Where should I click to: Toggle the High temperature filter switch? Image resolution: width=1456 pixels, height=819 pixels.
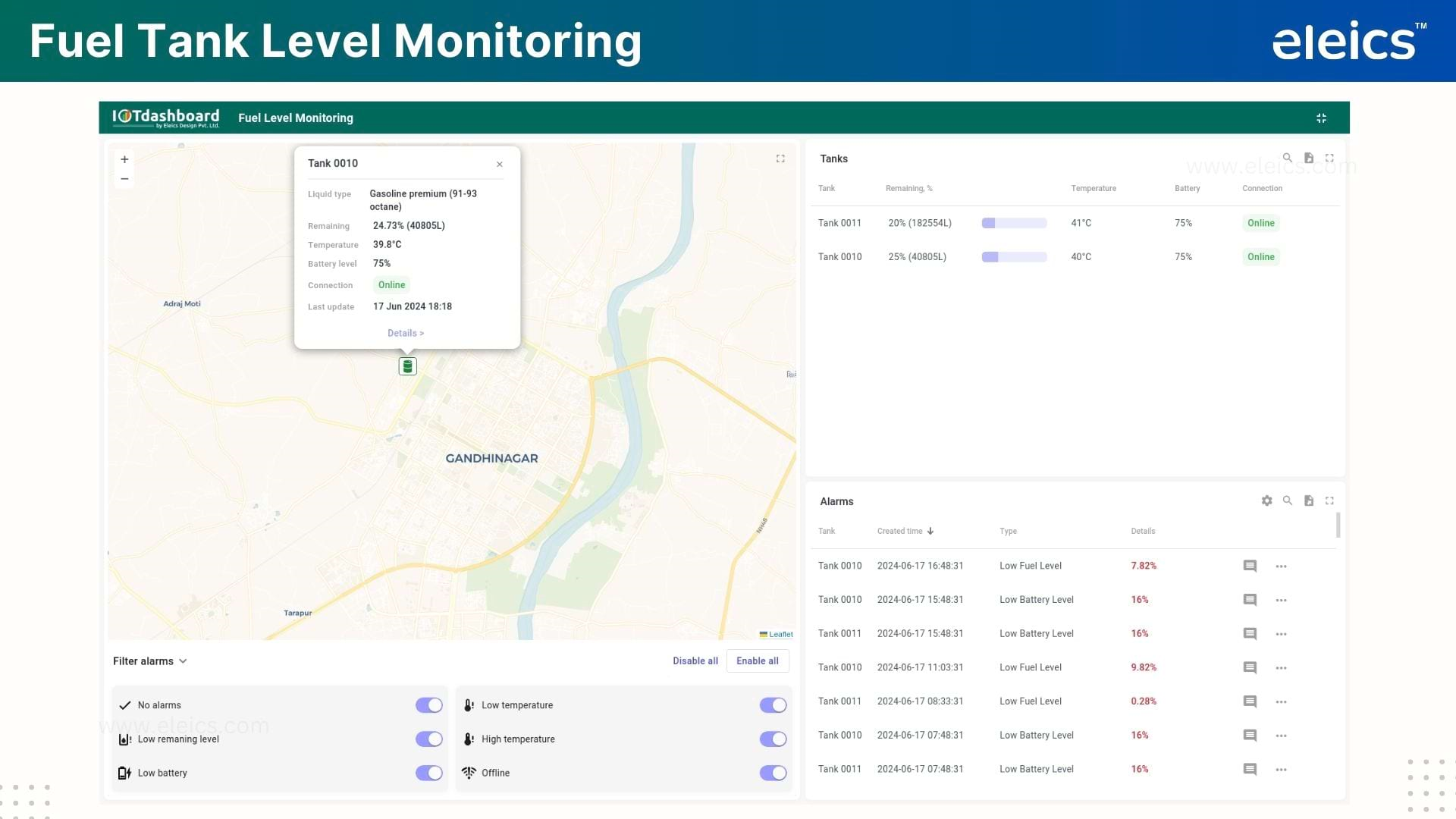773,739
